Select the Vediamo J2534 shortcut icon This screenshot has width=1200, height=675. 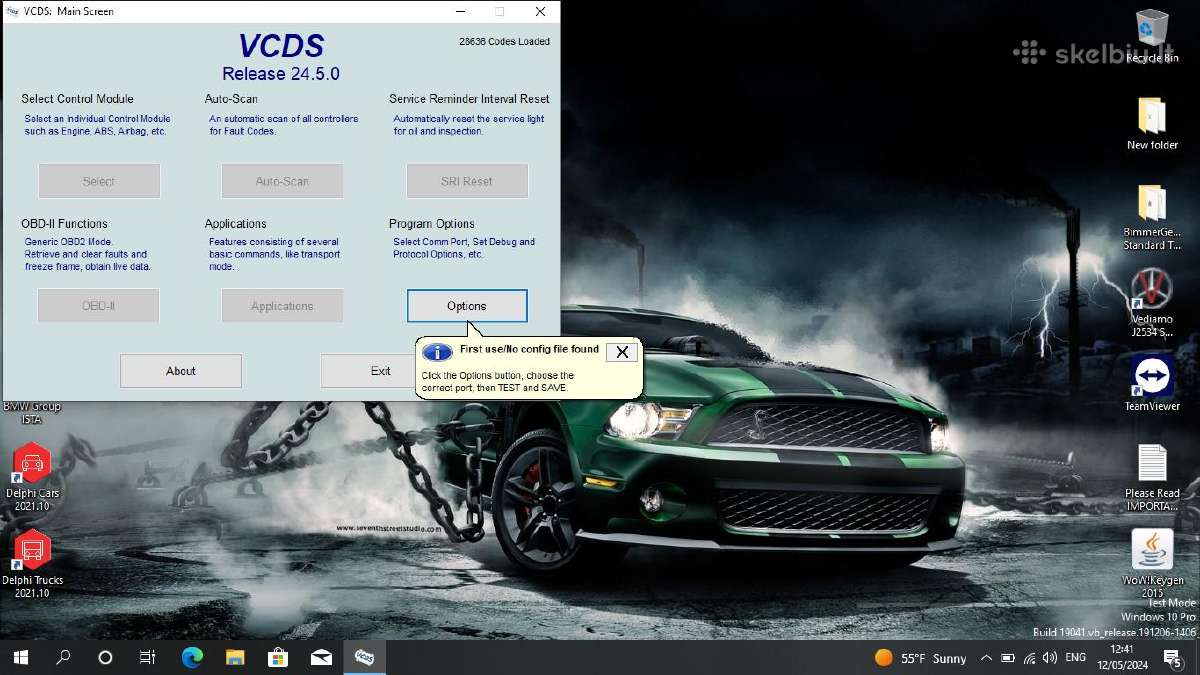pyautogui.click(x=1152, y=304)
